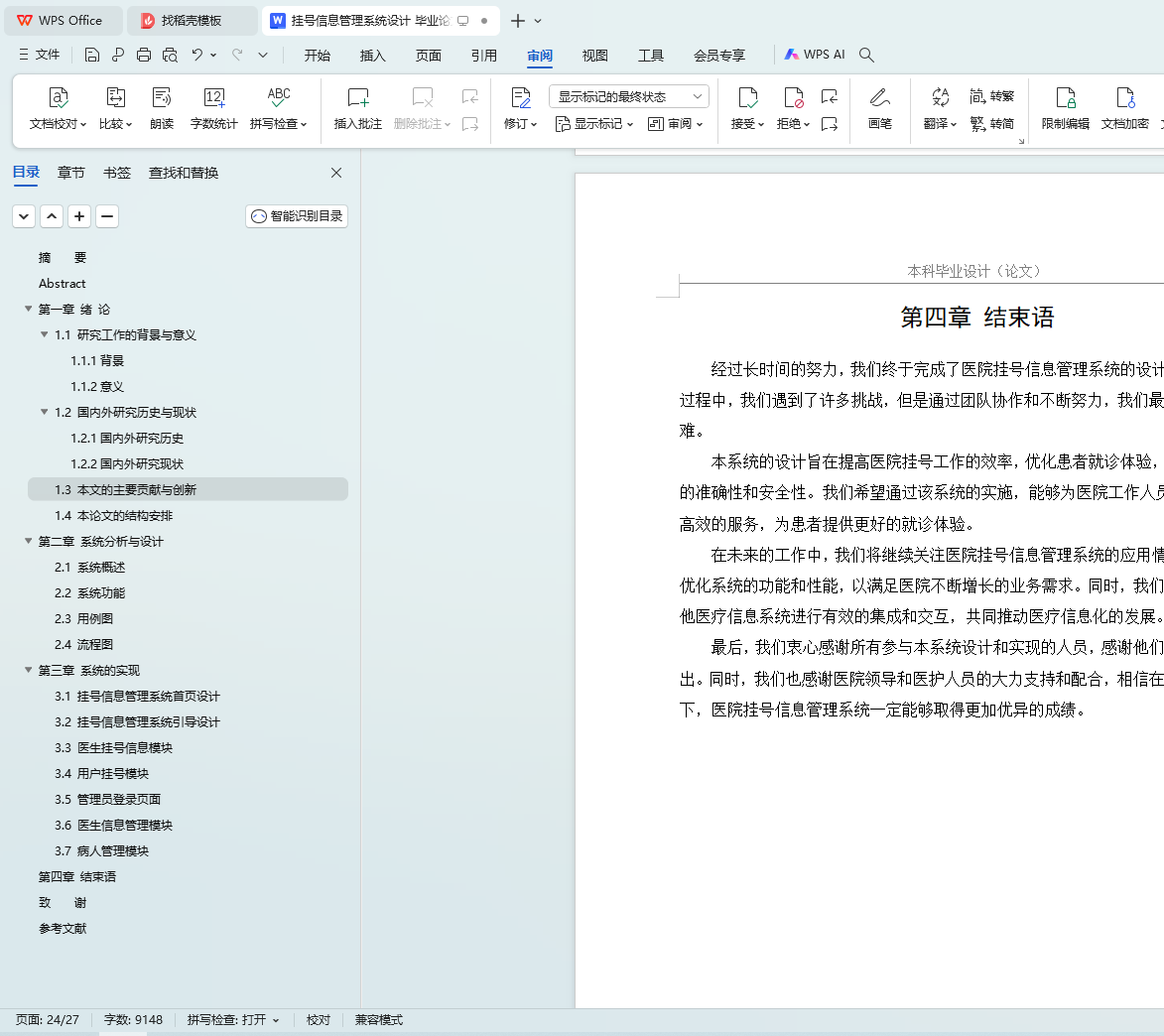The height and width of the screenshot is (1036, 1164).
Task: Click the Save icon in quick toolbar
Action: (x=92, y=55)
